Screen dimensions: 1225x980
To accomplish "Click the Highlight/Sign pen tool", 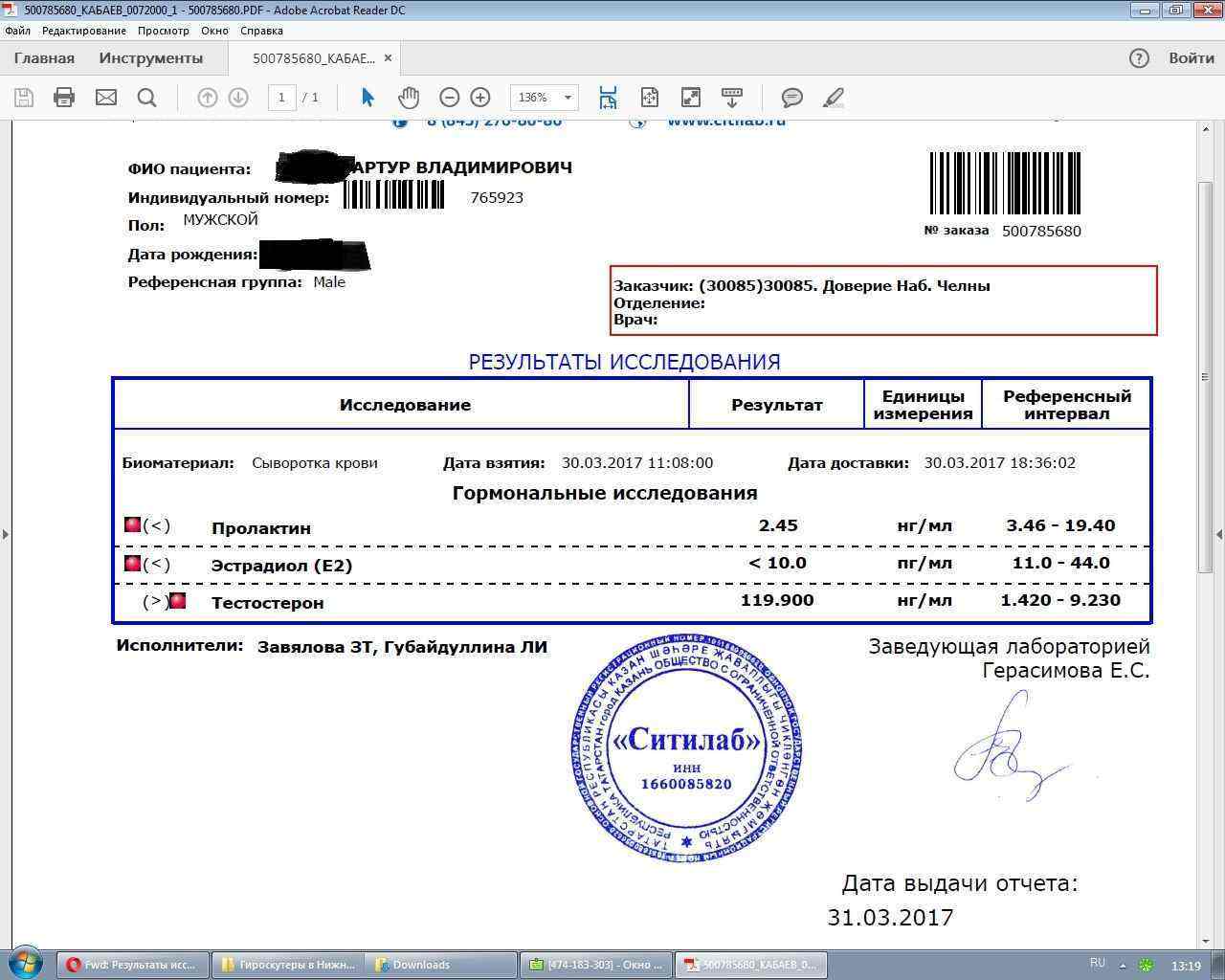I will (x=834, y=98).
